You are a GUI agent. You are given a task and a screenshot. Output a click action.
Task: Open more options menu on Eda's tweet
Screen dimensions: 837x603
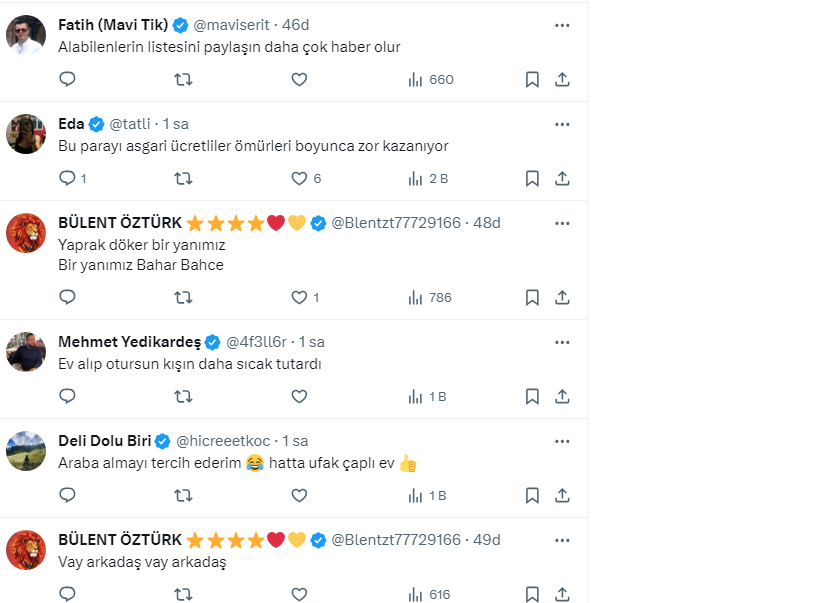(562, 124)
